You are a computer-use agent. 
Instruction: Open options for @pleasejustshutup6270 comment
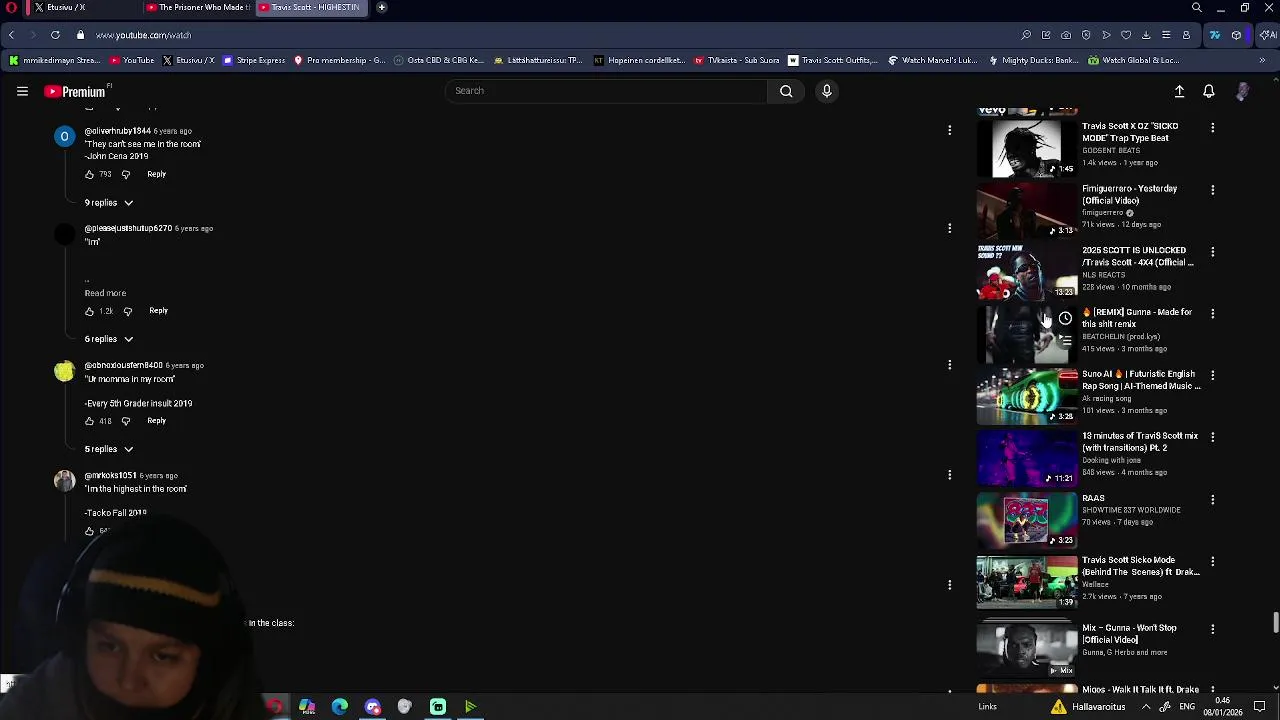click(x=949, y=228)
